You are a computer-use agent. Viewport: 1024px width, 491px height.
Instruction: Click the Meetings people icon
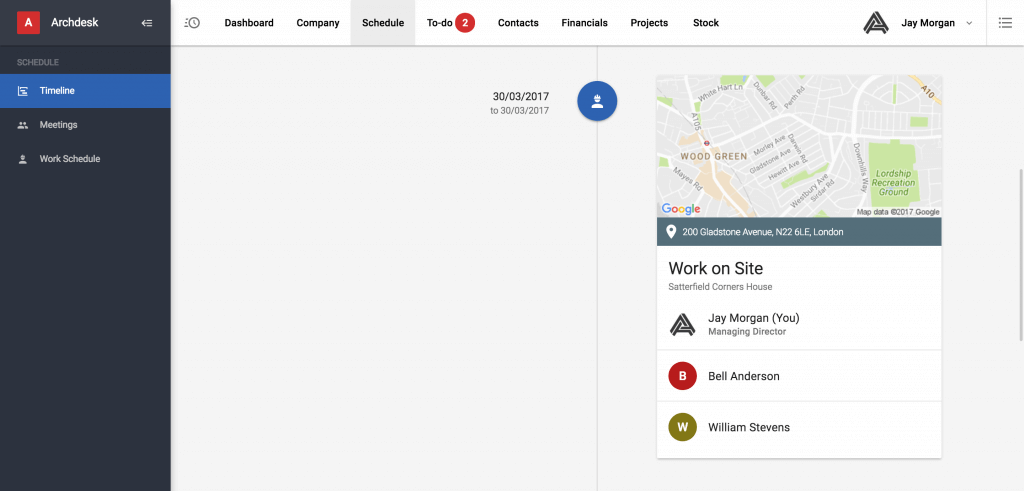tap(23, 125)
